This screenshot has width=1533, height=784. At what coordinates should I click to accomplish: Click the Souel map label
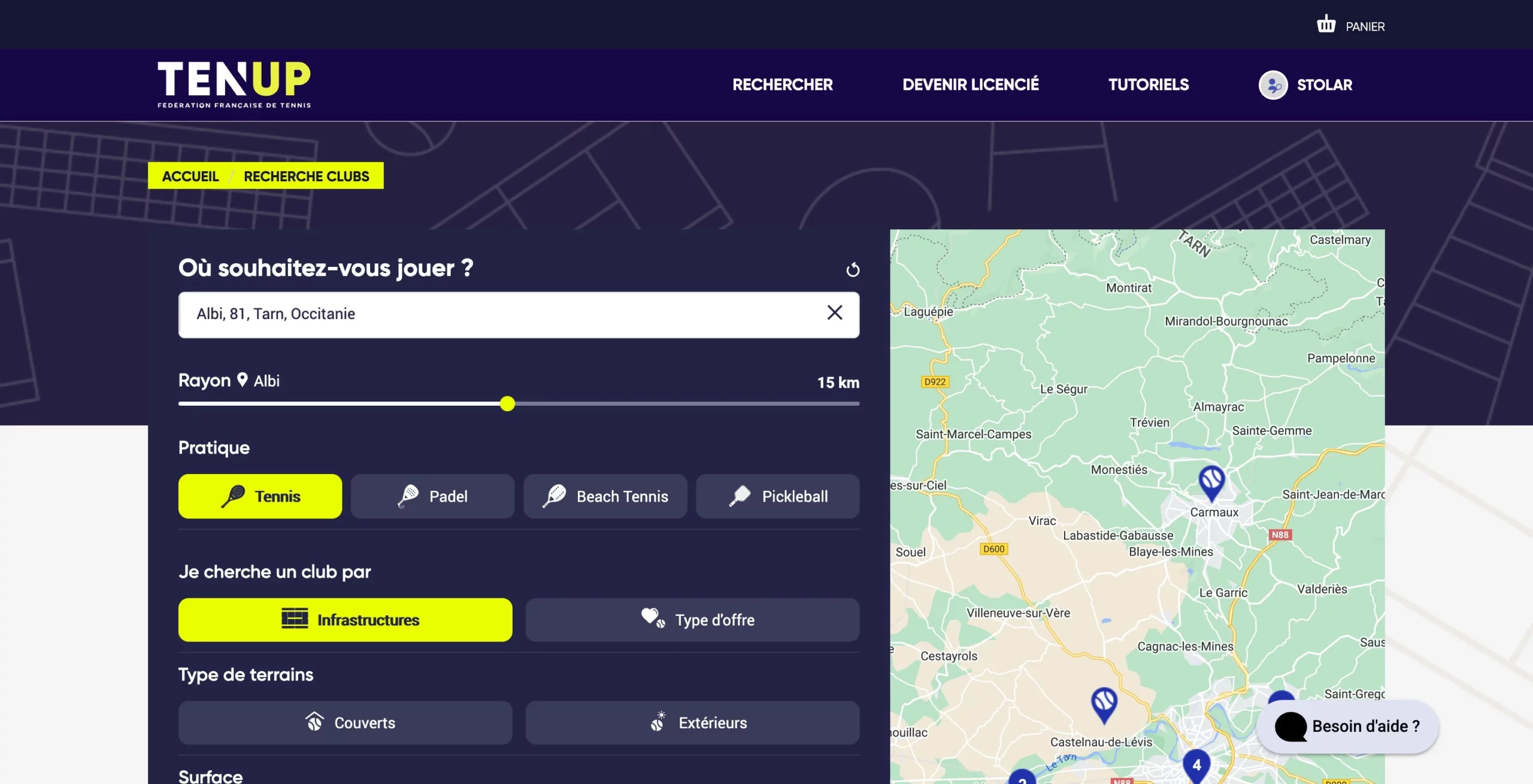point(910,552)
